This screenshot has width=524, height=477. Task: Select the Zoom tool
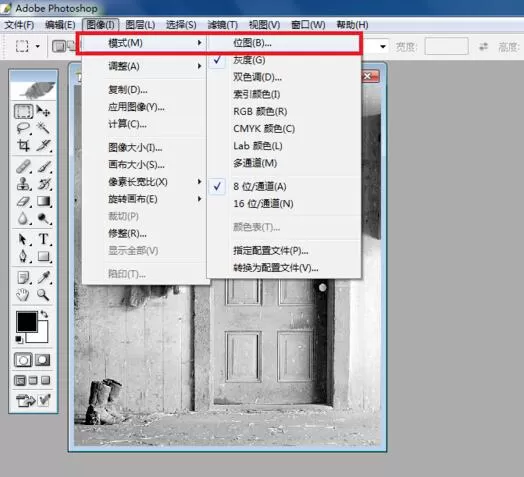click(43, 295)
